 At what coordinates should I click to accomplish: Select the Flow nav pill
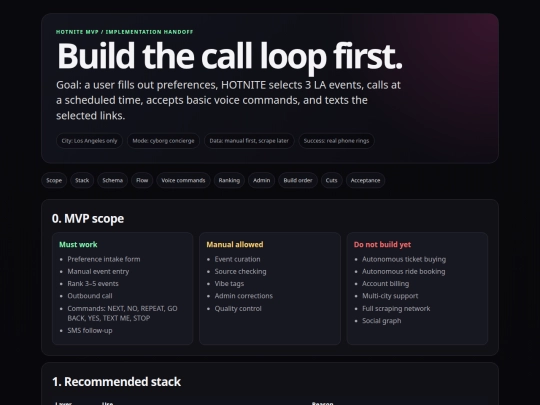[142, 180]
